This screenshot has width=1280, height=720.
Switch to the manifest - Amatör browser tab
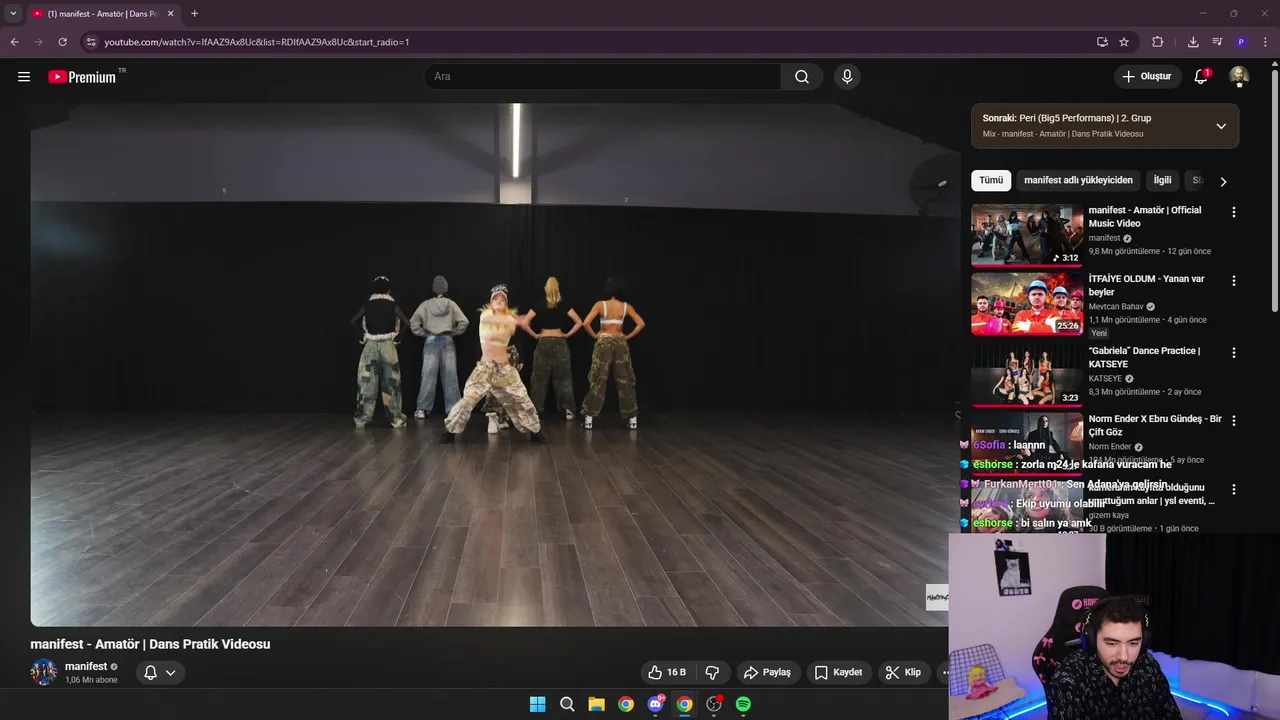click(x=101, y=14)
